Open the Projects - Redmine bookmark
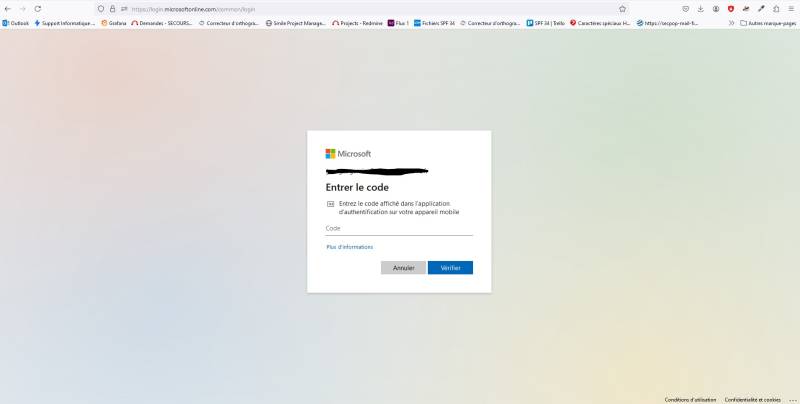800x404 pixels. coord(358,23)
